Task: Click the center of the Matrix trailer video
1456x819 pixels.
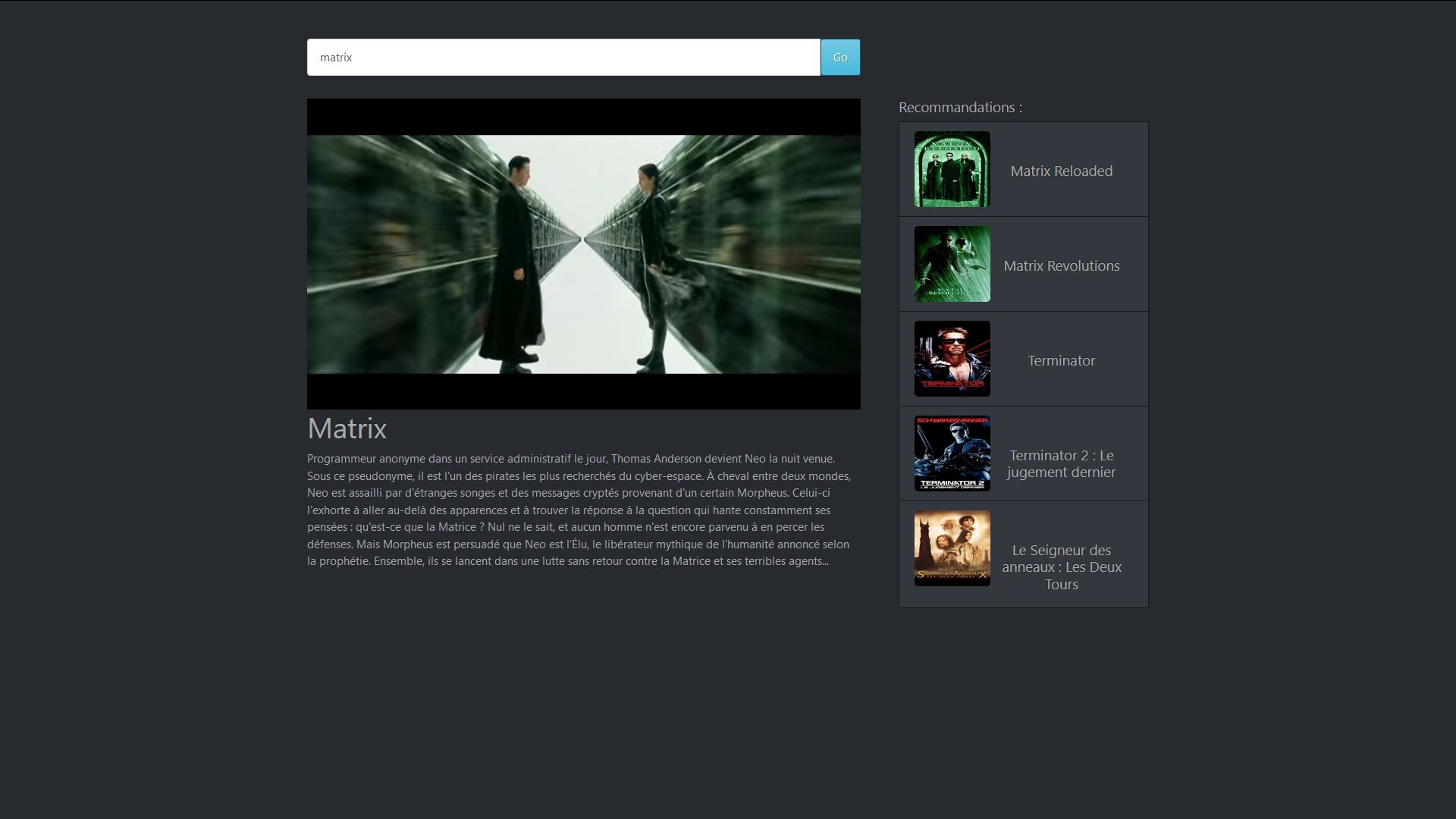Action: click(x=583, y=254)
